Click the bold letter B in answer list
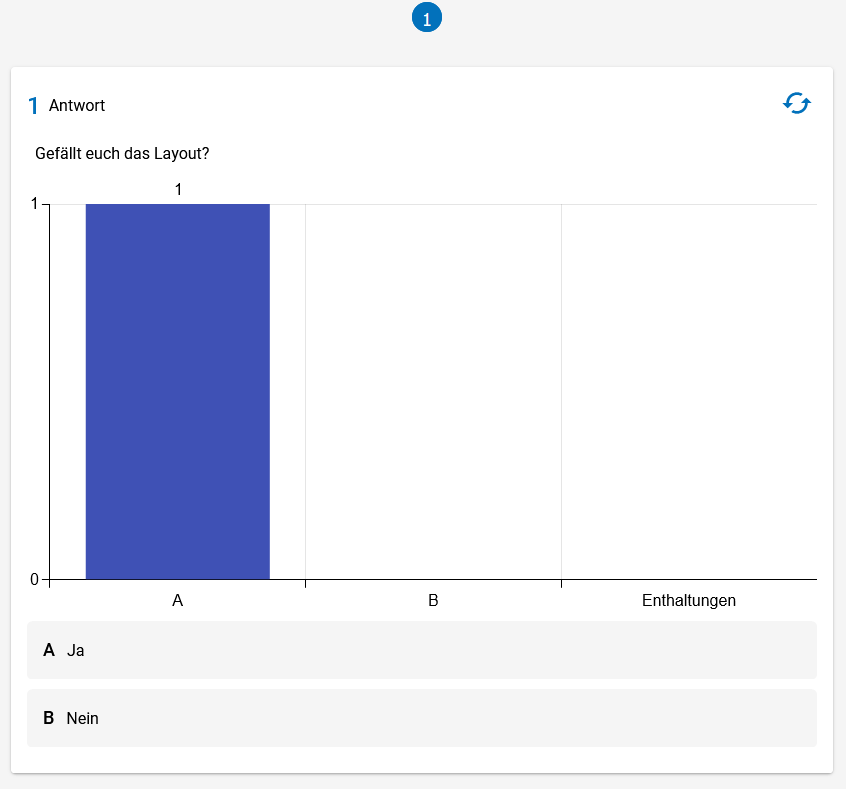The width and height of the screenshot is (846, 789). (x=49, y=718)
